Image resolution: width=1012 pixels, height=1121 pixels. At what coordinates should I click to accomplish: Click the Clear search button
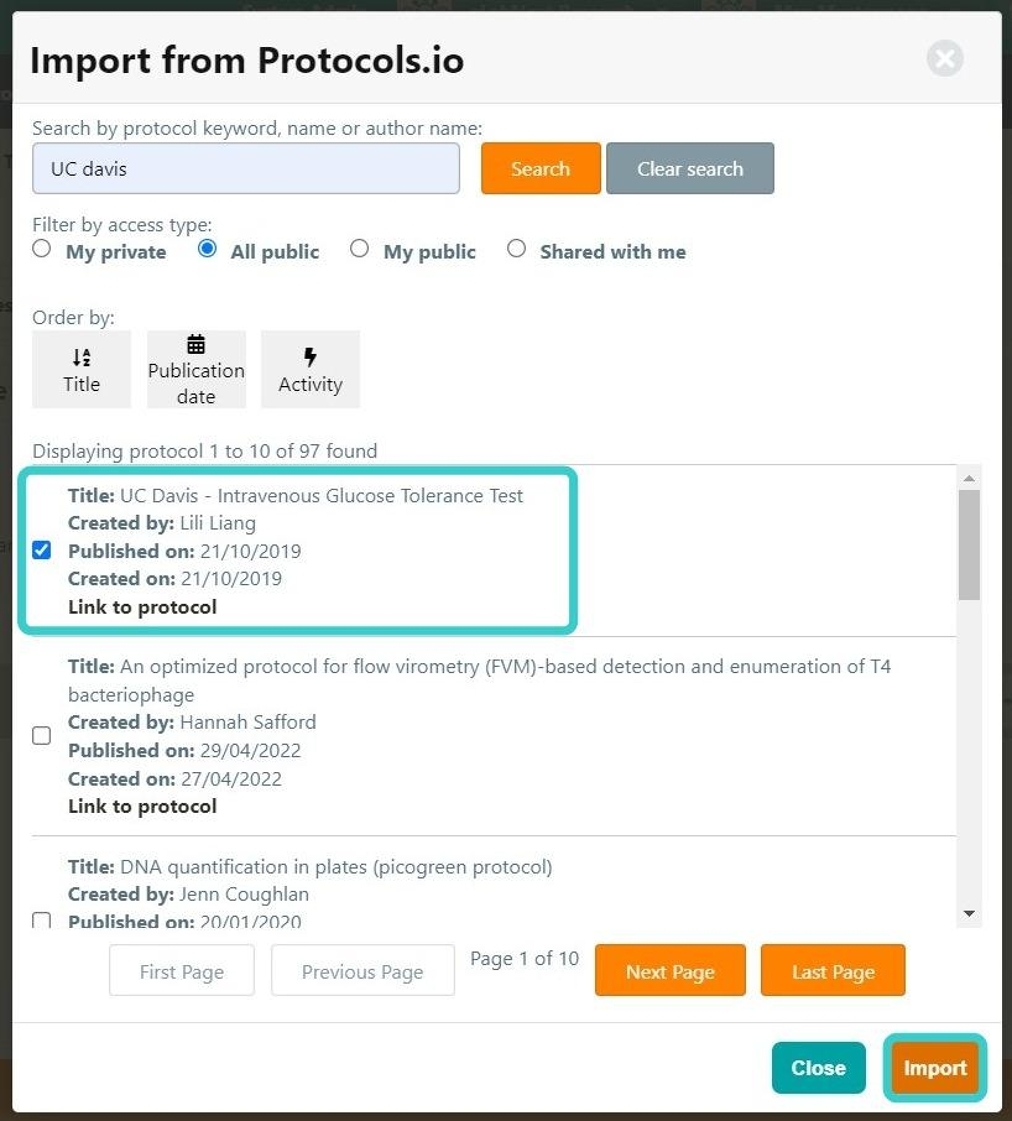690,169
